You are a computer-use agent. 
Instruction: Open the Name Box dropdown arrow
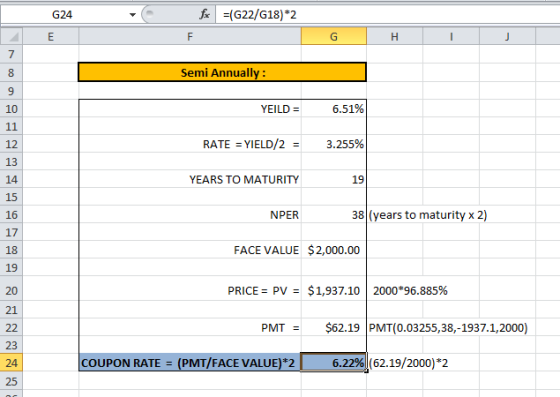(x=132, y=15)
